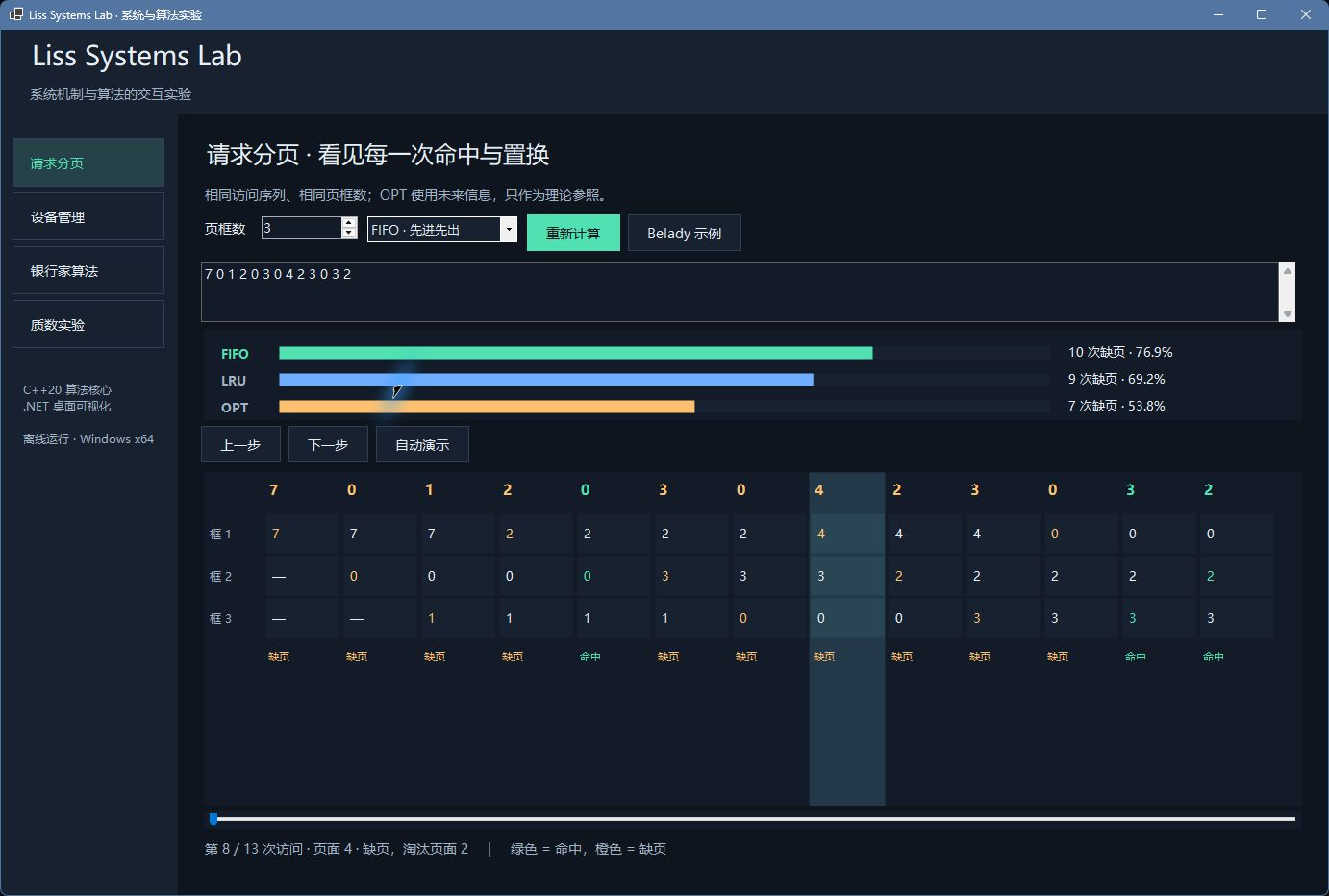
Task: Click the step slider thumb below the table
Action: pos(213,819)
